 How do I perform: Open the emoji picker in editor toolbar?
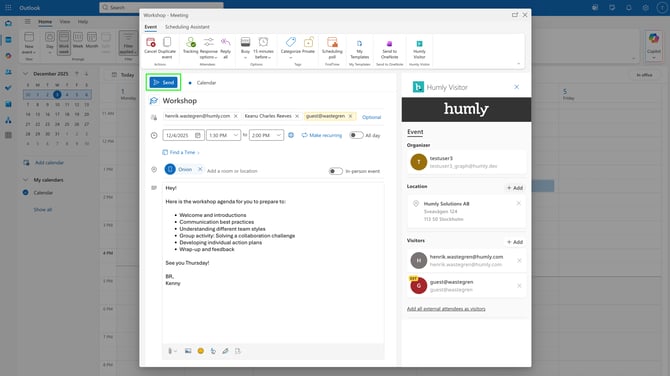200,351
